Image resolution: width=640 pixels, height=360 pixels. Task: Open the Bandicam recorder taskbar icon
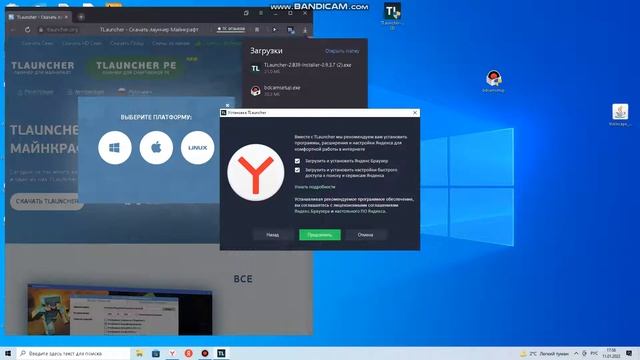pyautogui.click(x=205, y=353)
